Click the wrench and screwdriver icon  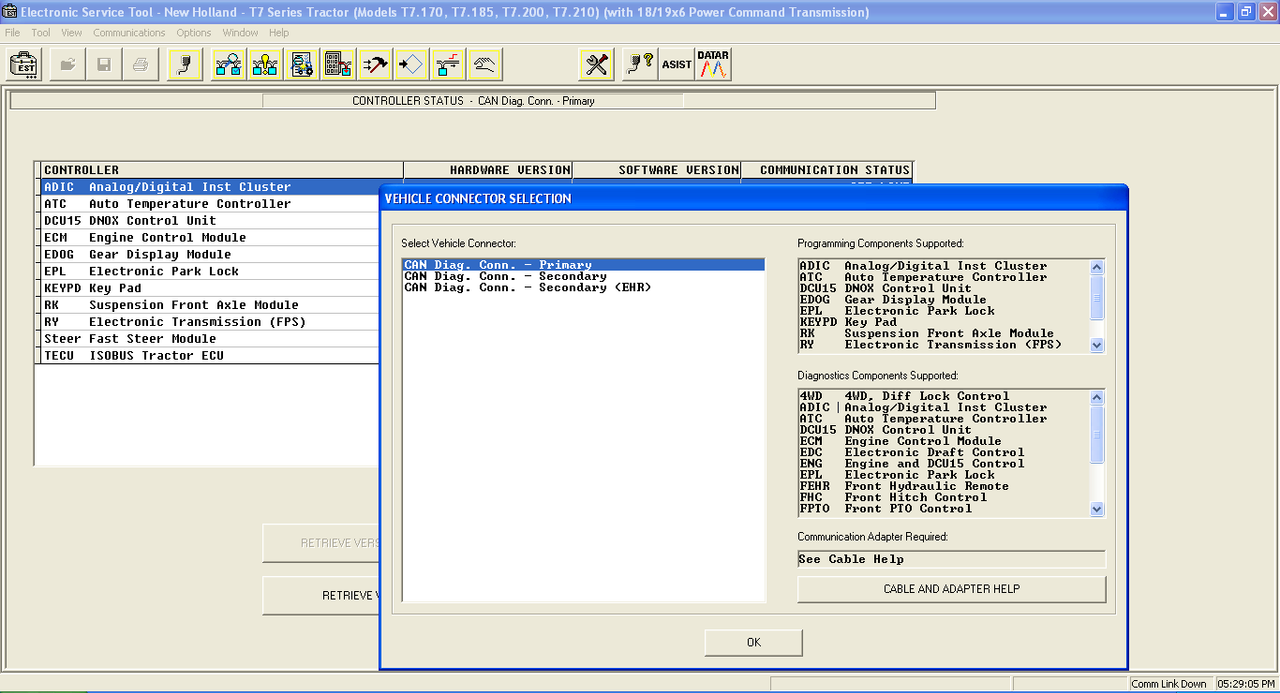tap(597, 65)
